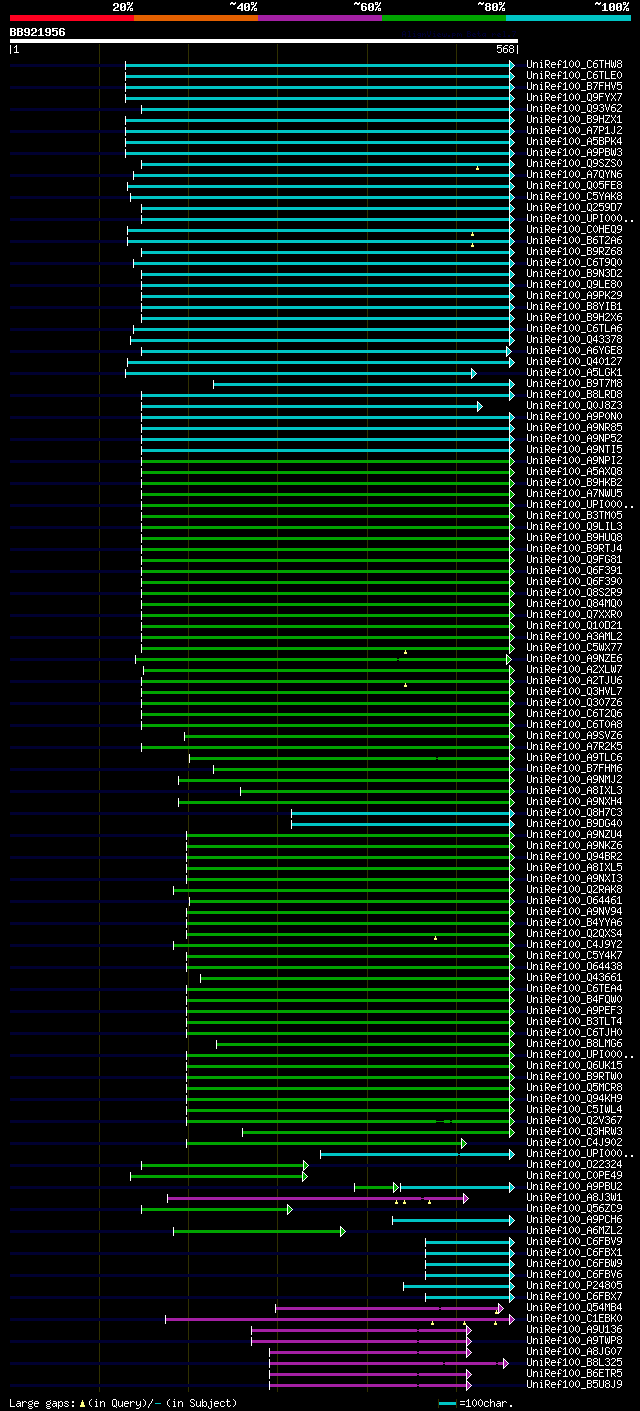The image size is (640, 1411).
Task: Click hit label UniRef100_Q2V367
Action: pos(574,1120)
